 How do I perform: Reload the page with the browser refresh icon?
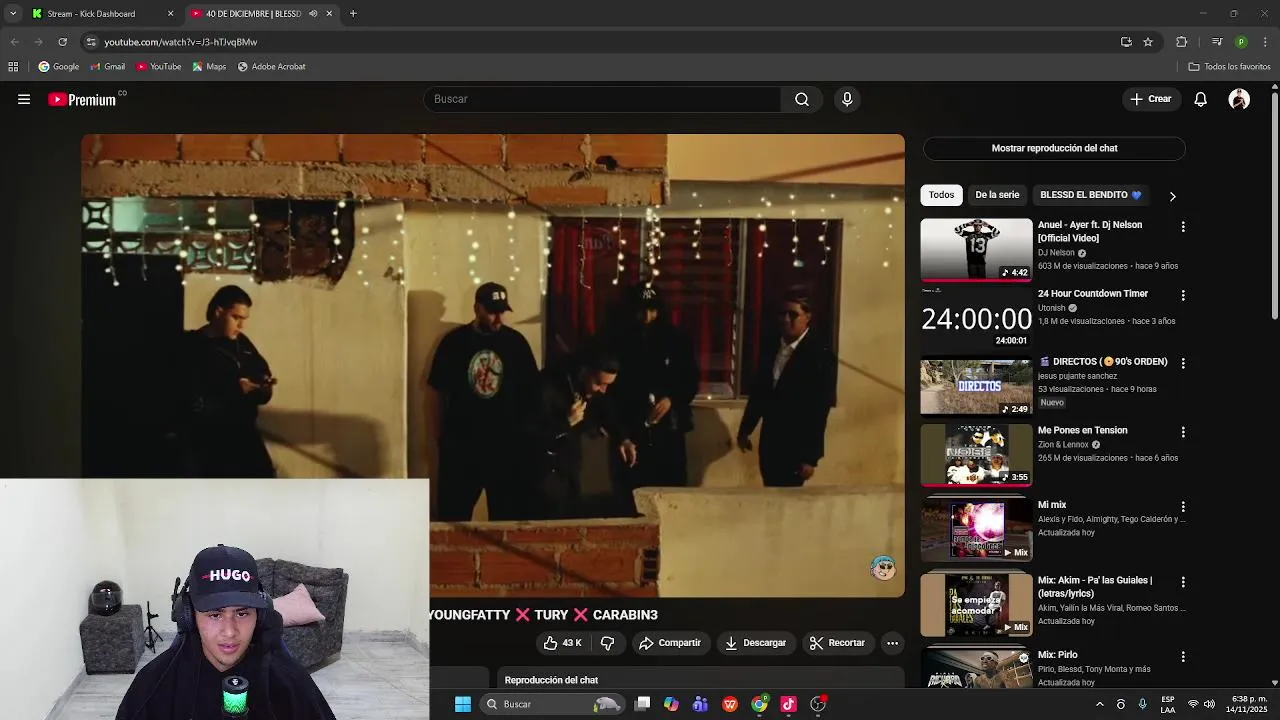62,42
